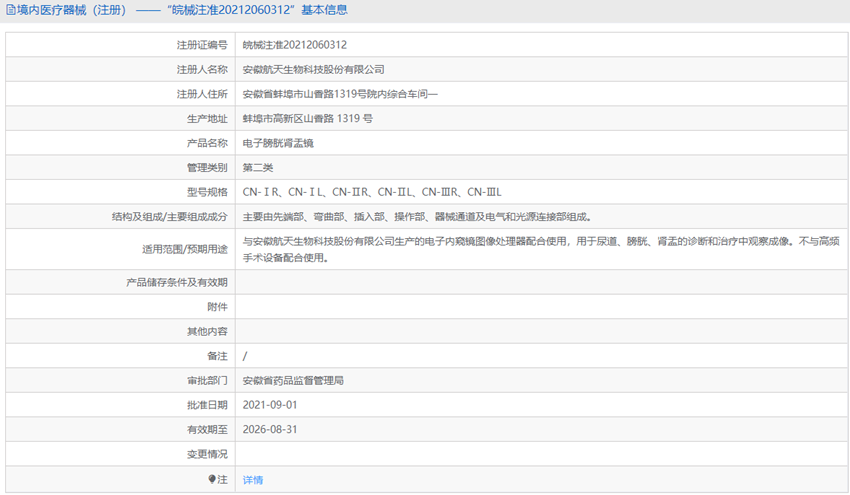The width and height of the screenshot is (850, 495).
Task: Click the 注册人名称 label
Action: (202, 69)
